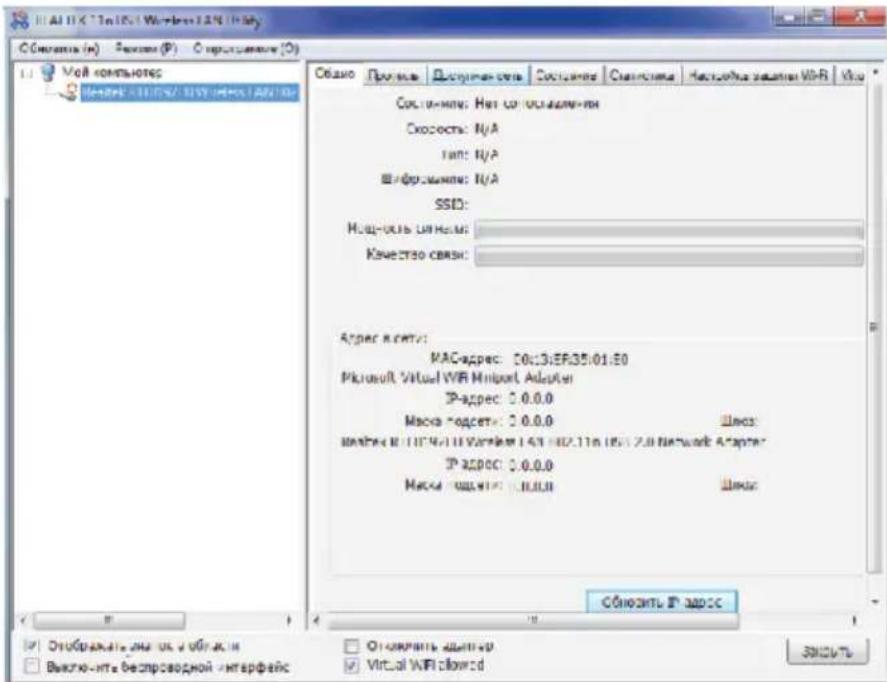
Task: Click the Состояние connection status value
Action: [x=536, y=103]
